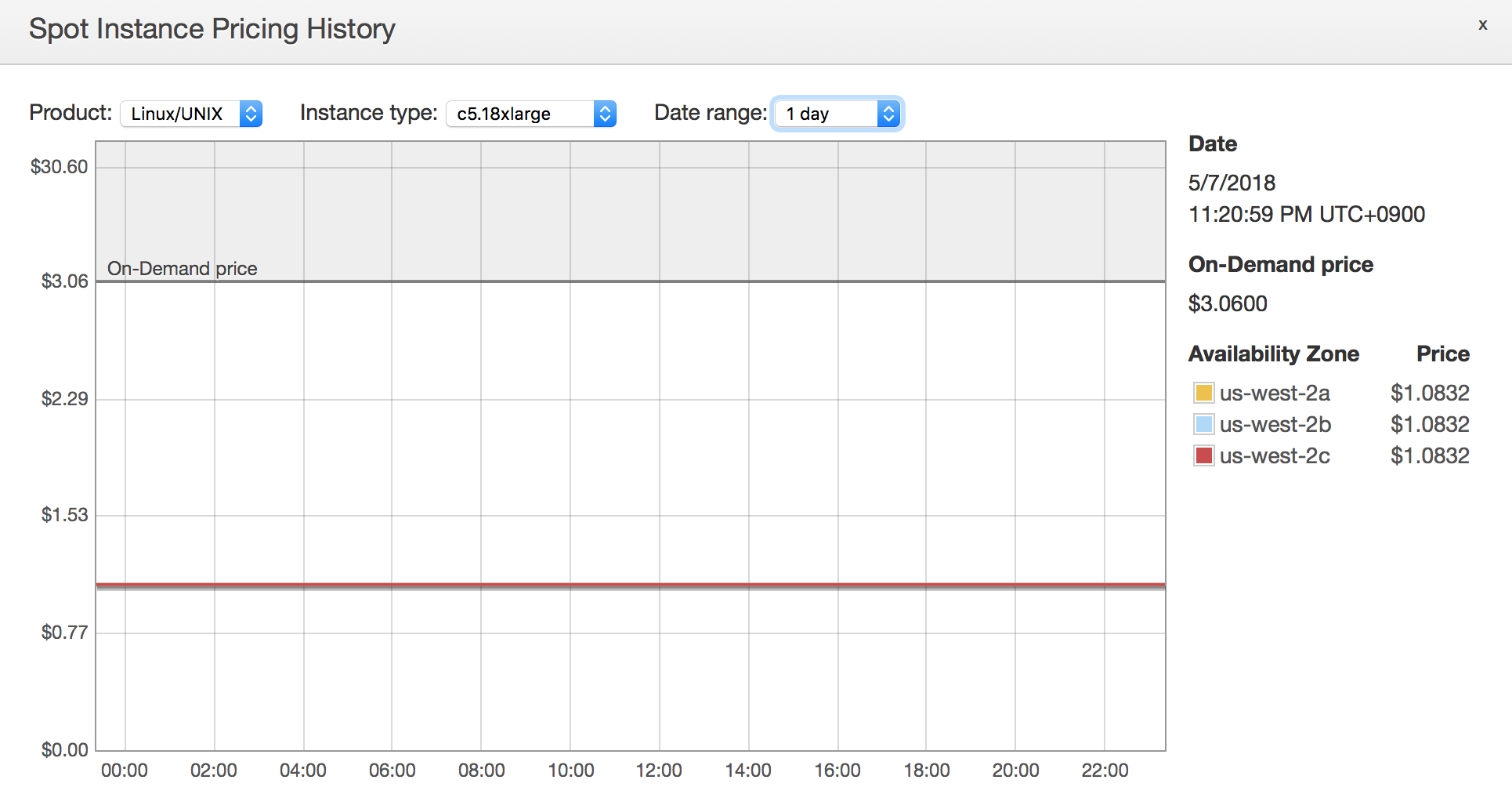Screen dimensions: 1512x798
Task: Click the us-west-2b light blue swatch
Action: coord(1203,424)
